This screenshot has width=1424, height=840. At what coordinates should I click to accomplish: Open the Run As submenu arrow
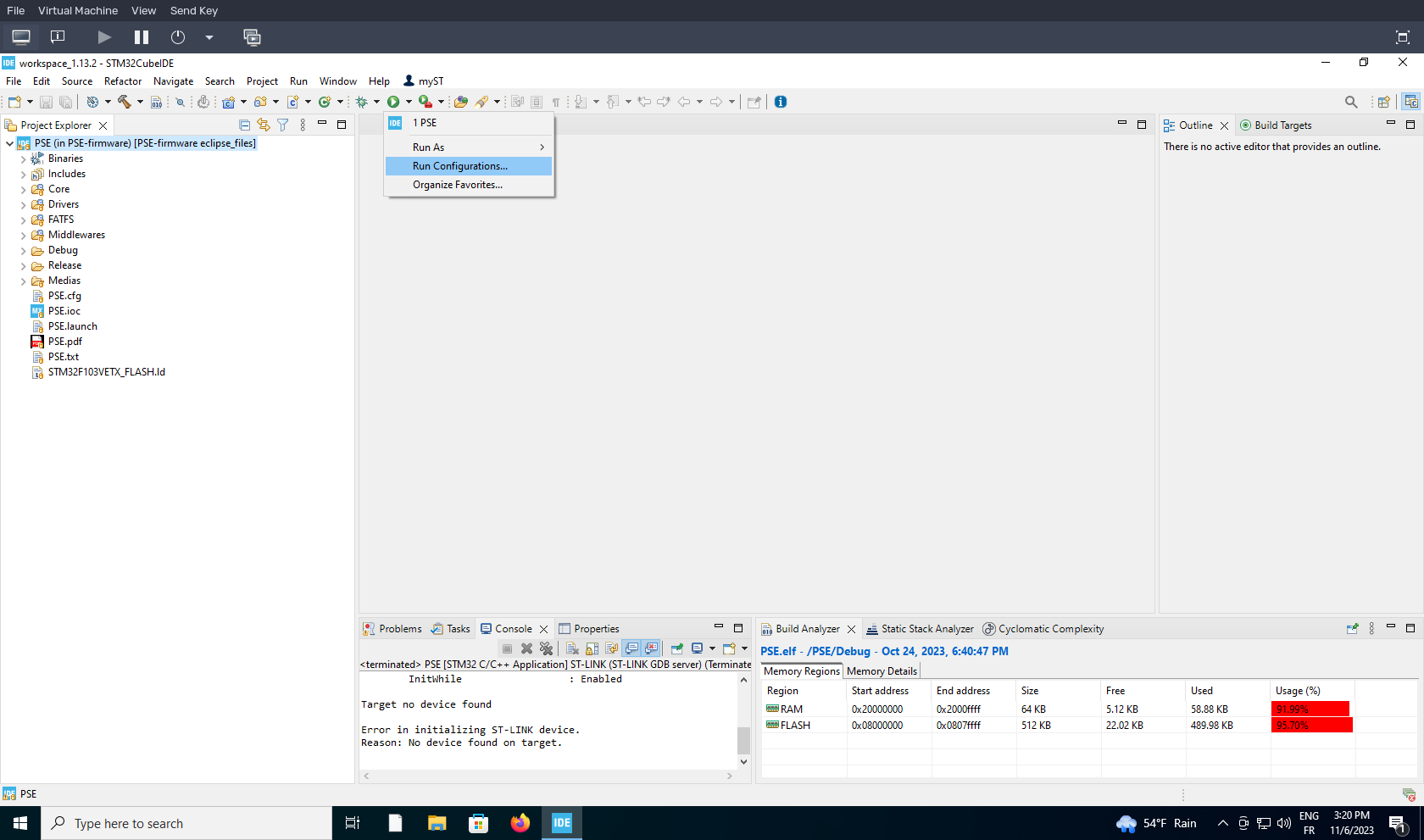click(x=542, y=147)
